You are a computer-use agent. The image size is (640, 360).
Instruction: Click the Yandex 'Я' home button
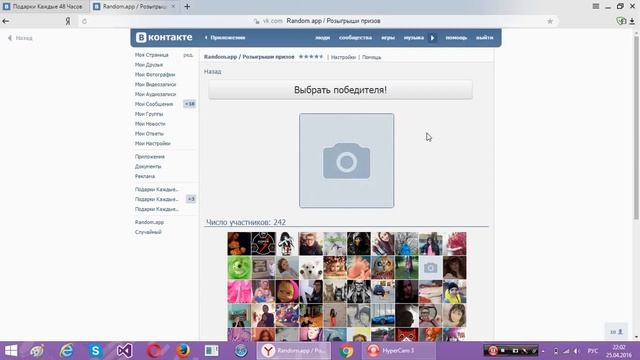[x=68, y=21]
